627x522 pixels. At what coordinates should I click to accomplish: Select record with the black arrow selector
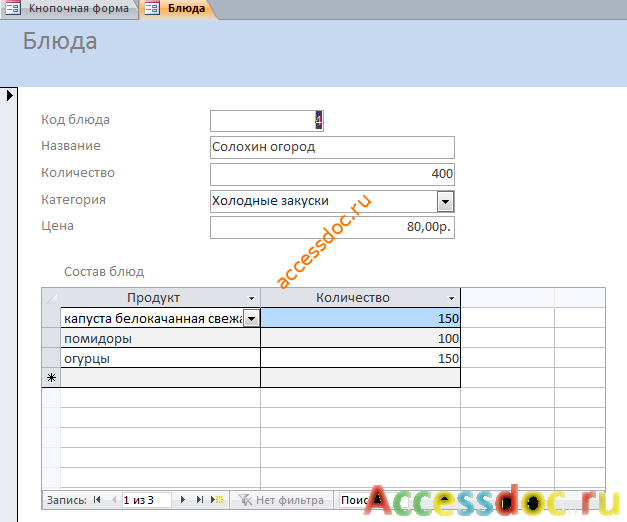click(x=9, y=96)
